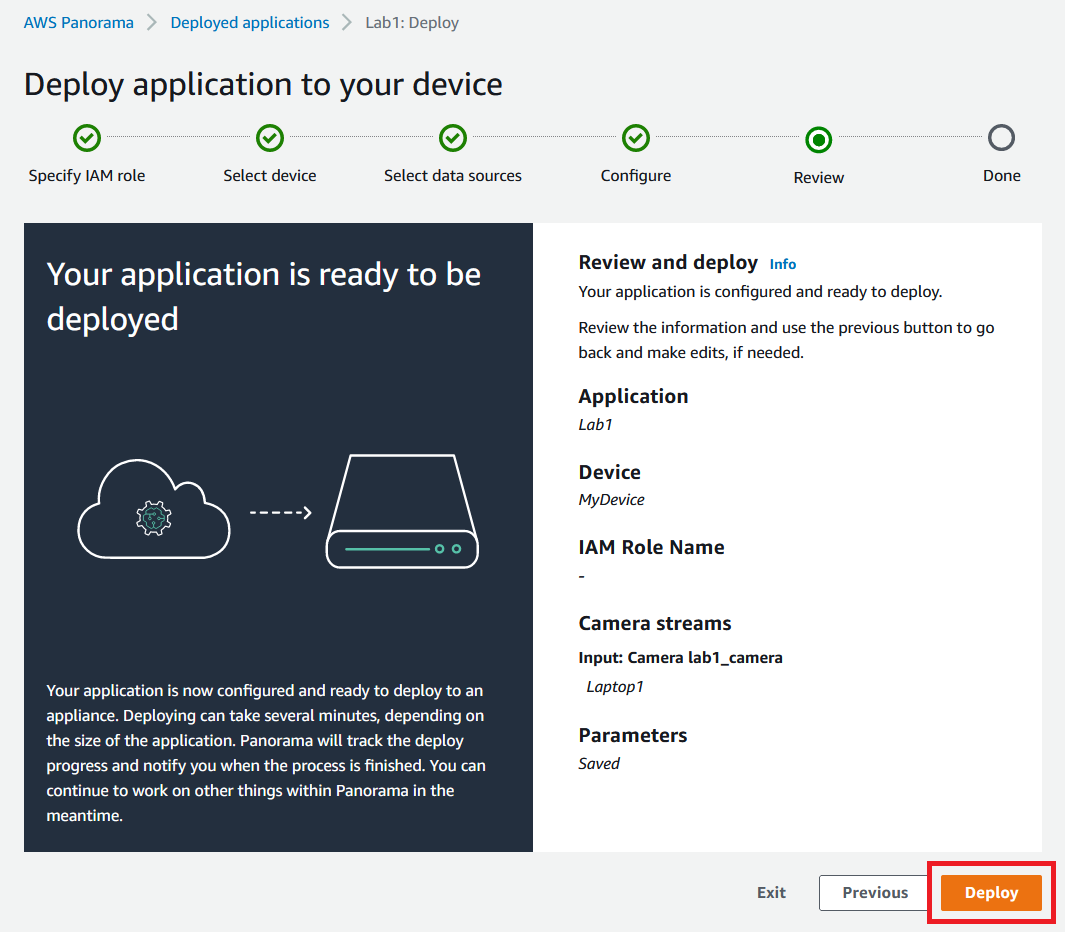The width and height of the screenshot is (1065, 932).
Task: Select the Done step label
Action: coord(1001,175)
